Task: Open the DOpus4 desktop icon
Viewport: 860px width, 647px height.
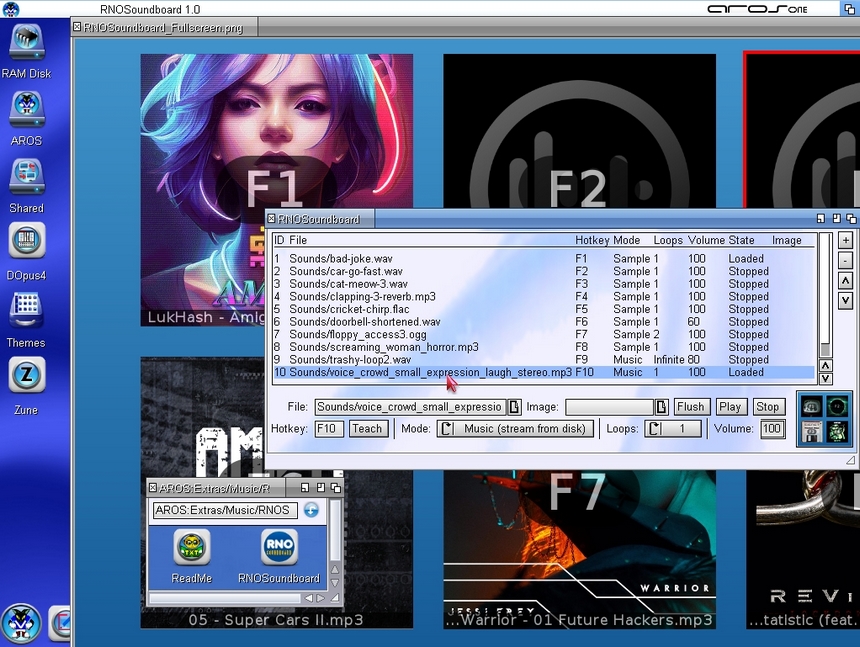Action: click(26, 242)
